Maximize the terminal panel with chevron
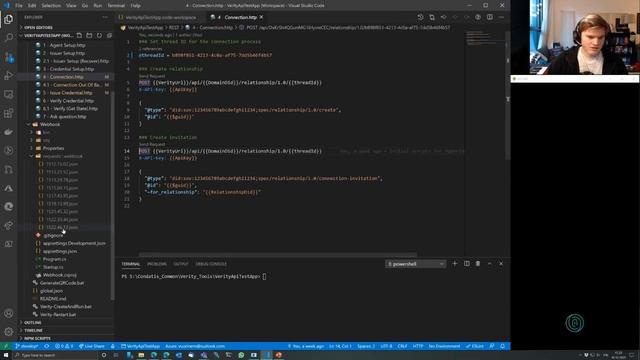The image size is (640, 360). coord(489,264)
